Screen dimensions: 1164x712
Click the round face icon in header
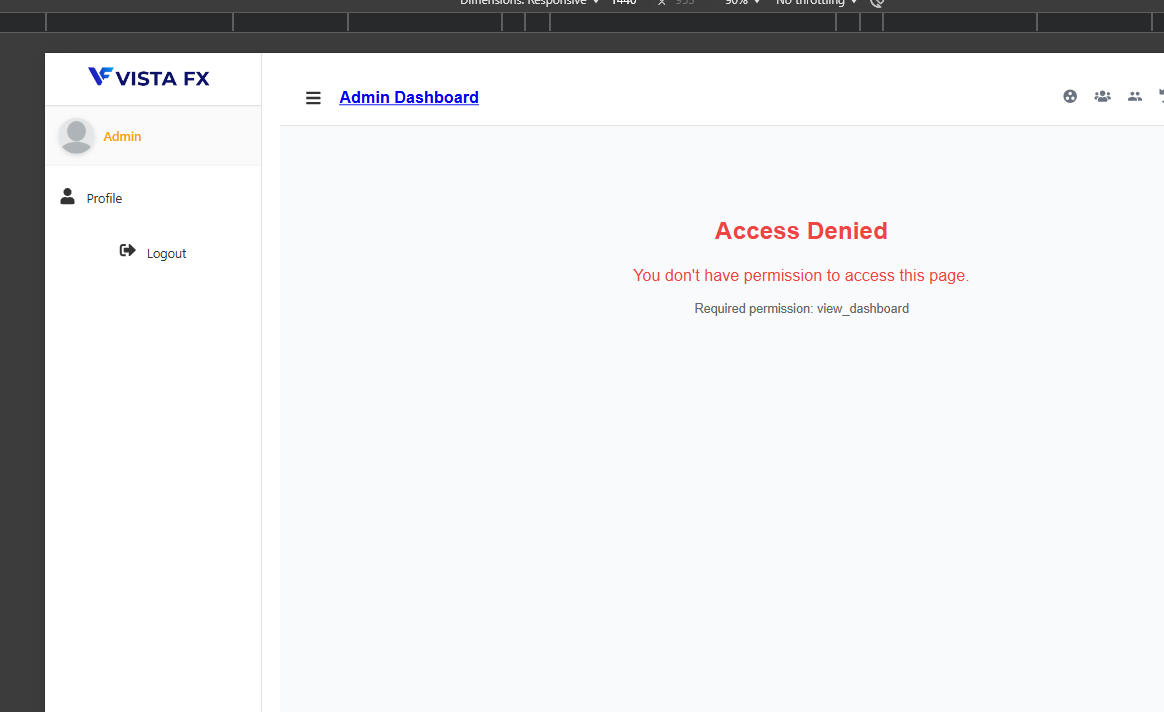[x=1070, y=97]
